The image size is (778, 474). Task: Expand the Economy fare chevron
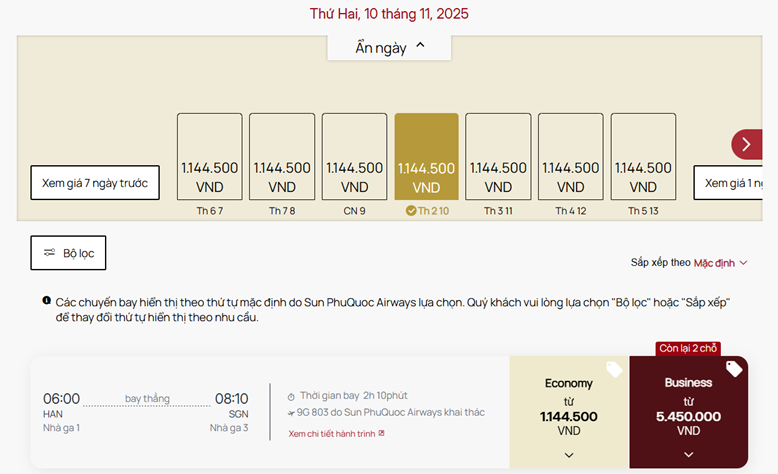point(569,455)
